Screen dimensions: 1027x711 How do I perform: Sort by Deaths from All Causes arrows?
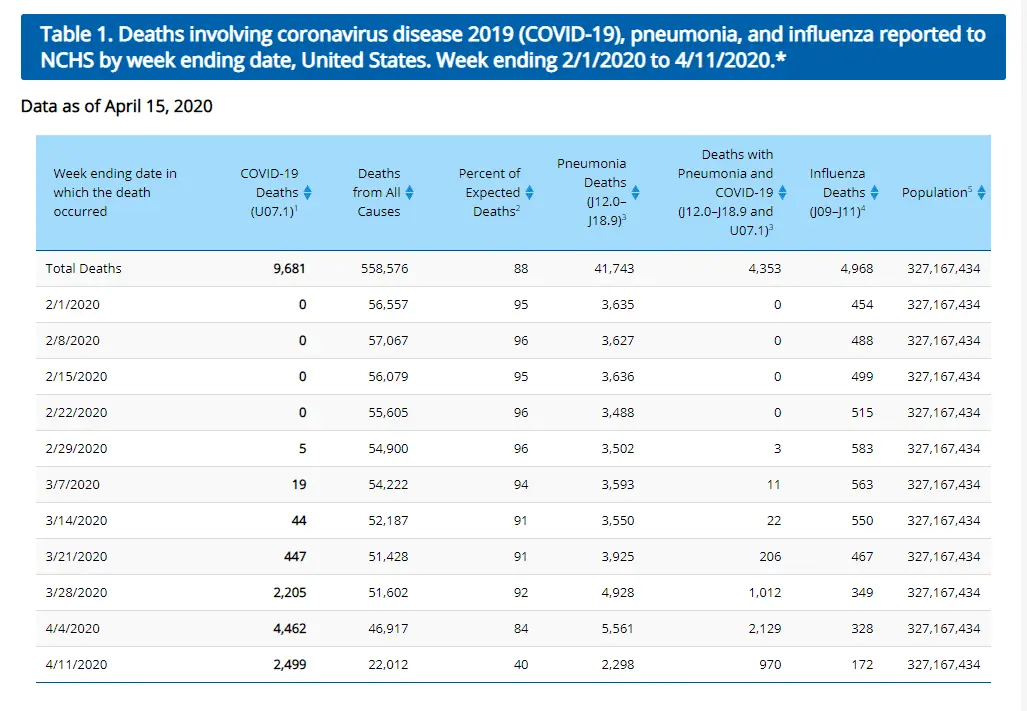[409, 192]
